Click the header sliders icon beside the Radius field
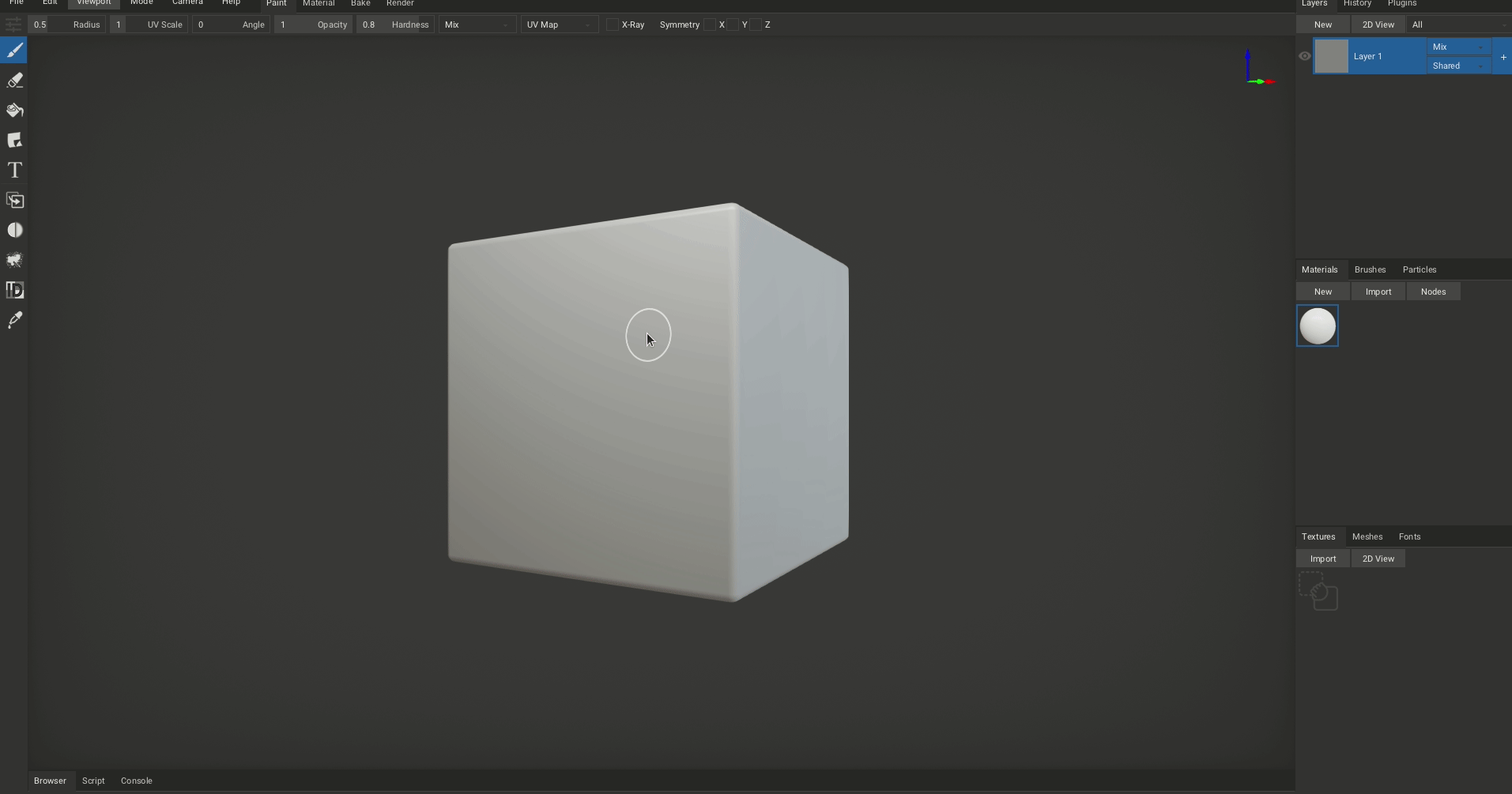Image resolution: width=1512 pixels, height=794 pixels. [13, 24]
